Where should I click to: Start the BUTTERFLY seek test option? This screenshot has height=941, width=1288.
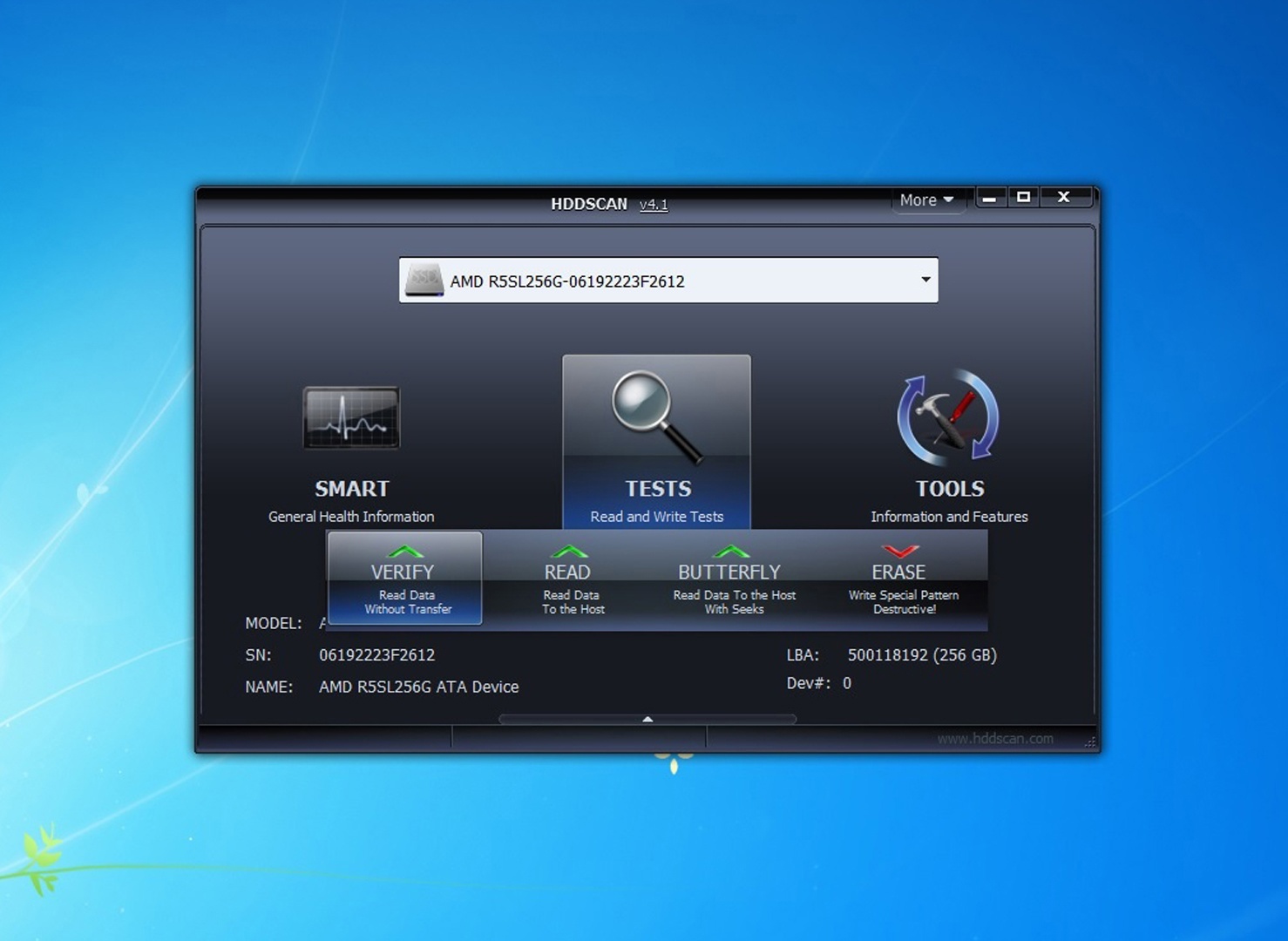[x=733, y=579]
